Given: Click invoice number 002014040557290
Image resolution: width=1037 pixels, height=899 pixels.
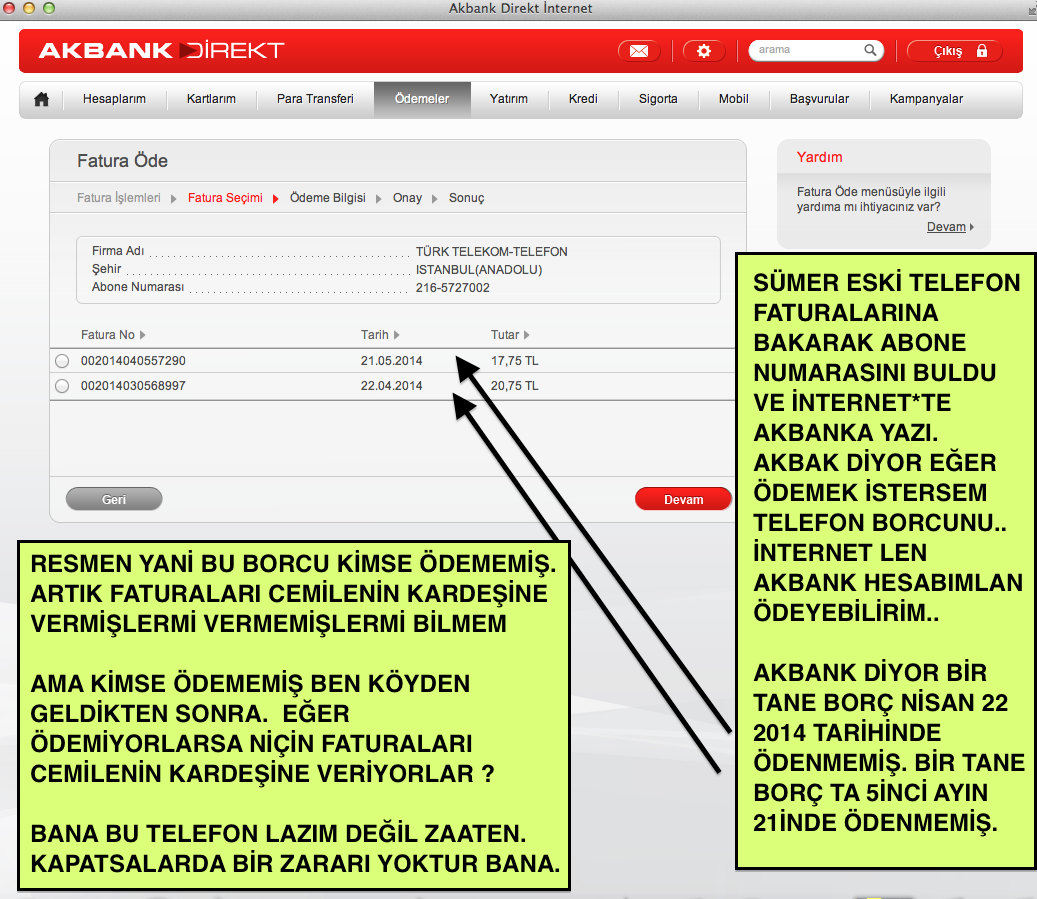Looking at the screenshot, I should coord(133,361).
